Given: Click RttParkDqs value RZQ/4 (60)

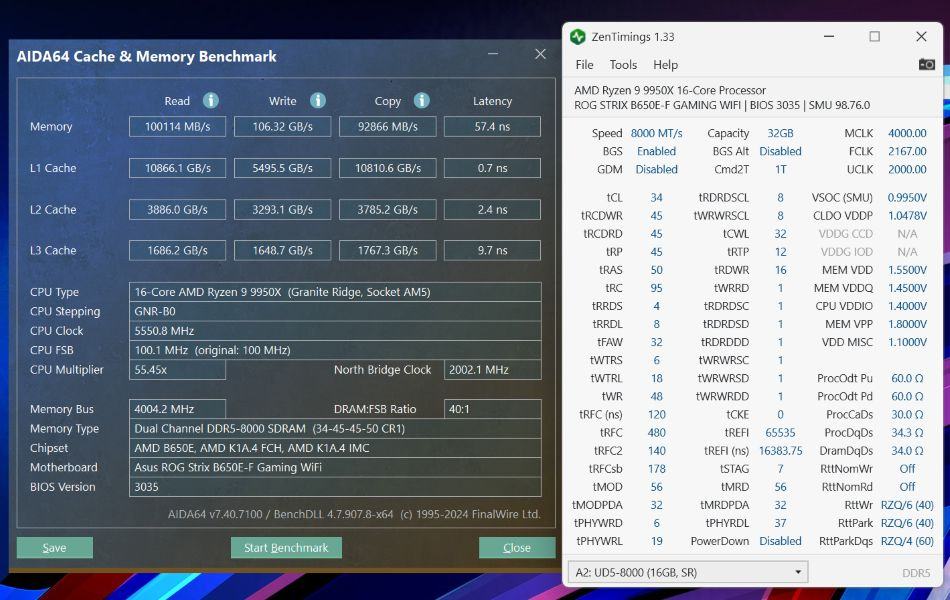Looking at the screenshot, I should point(907,541).
